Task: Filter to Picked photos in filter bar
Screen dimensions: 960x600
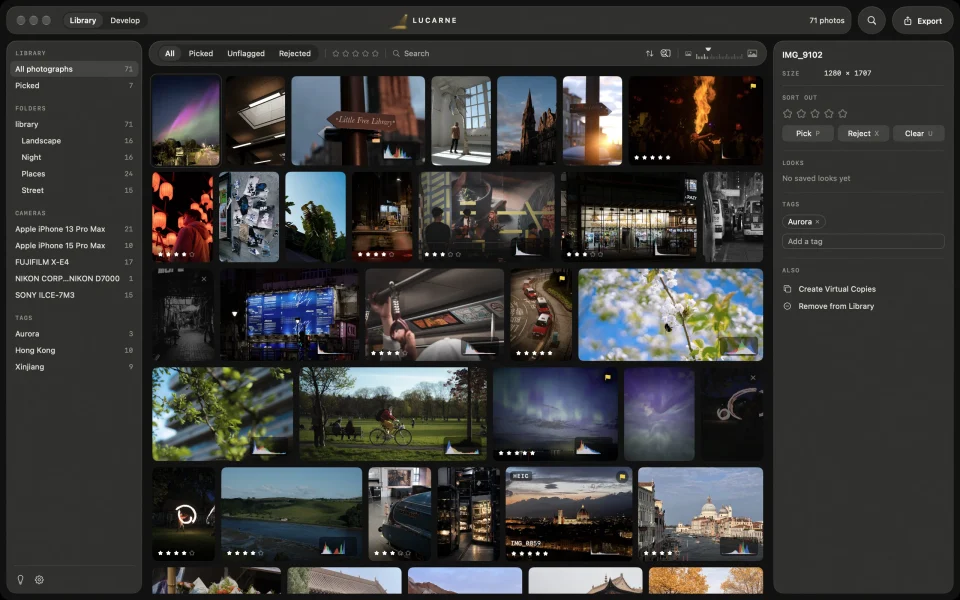Action: tap(201, 53)
